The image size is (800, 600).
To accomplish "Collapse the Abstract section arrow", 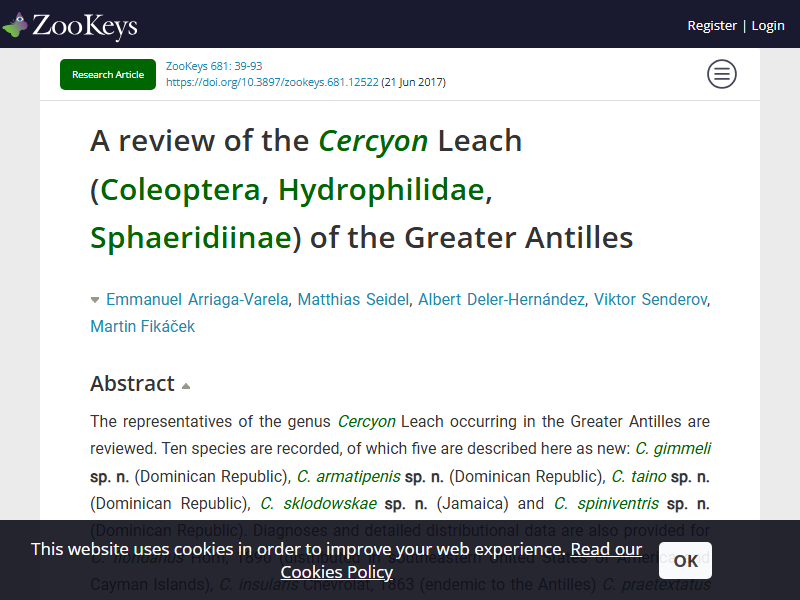I will tap(186, 386).
